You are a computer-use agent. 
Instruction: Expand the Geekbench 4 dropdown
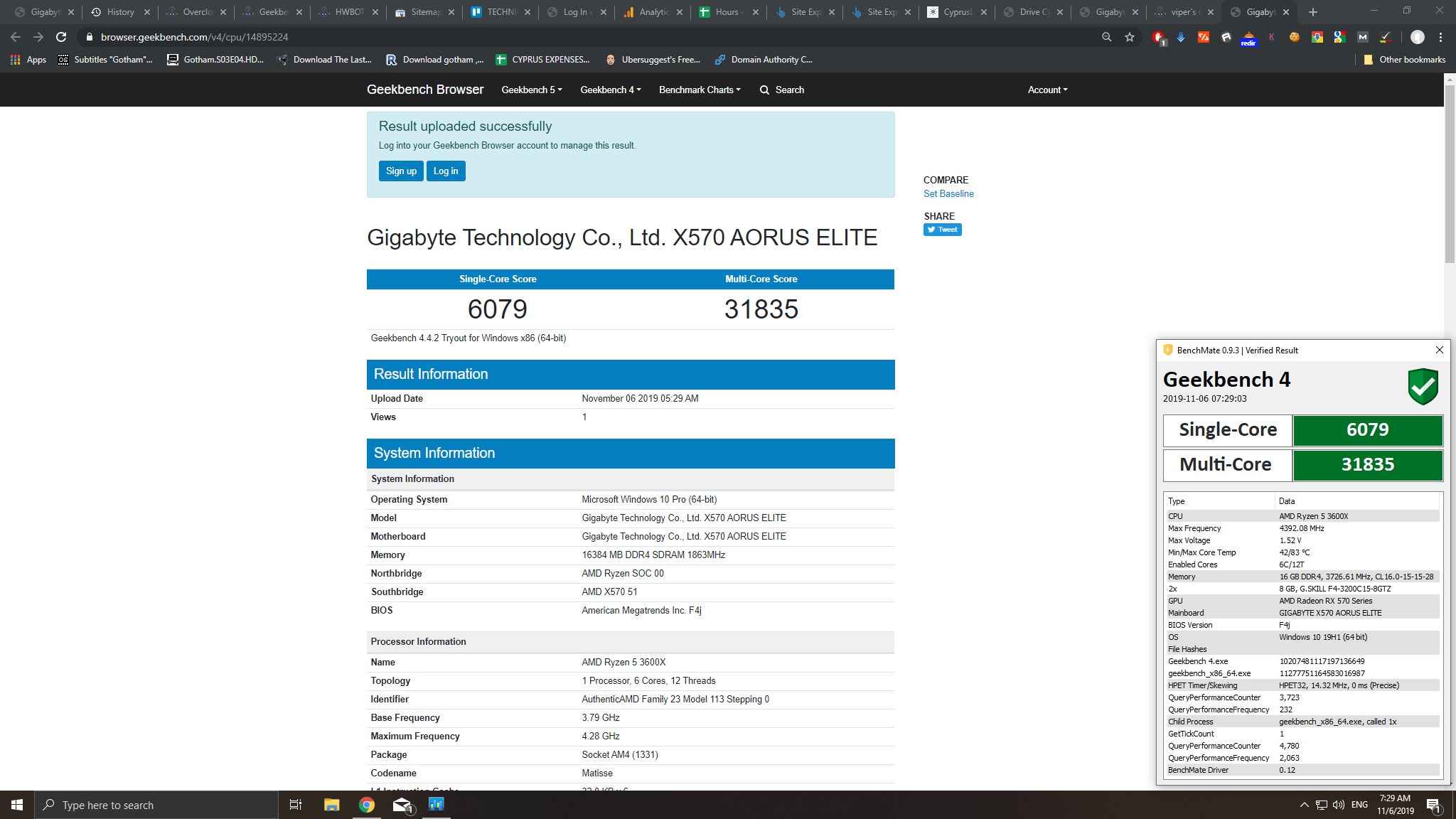611,90
